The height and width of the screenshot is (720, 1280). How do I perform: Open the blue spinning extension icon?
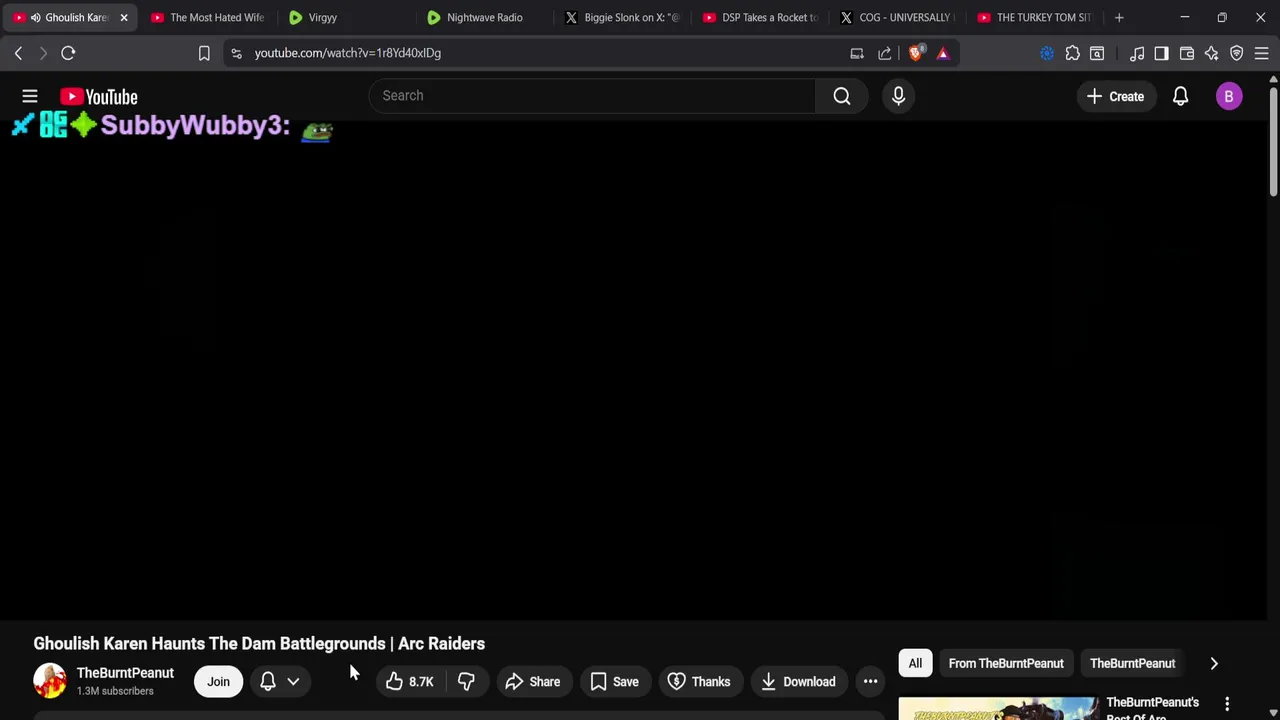(x=1047, y=53)
